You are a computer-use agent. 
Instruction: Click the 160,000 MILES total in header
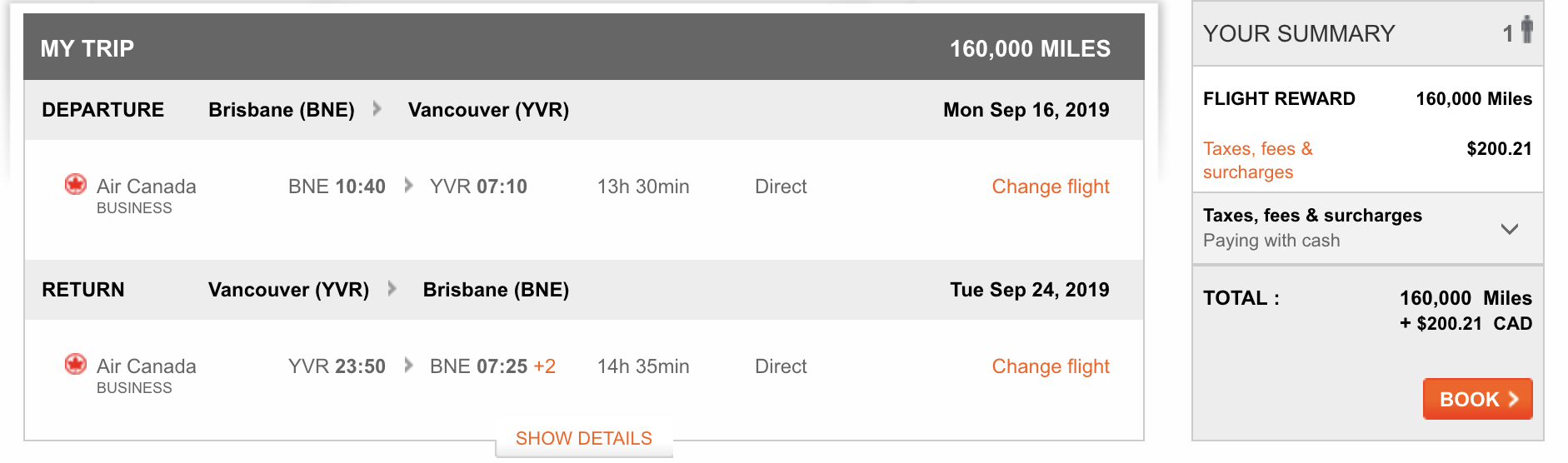tap(1030, 48)
